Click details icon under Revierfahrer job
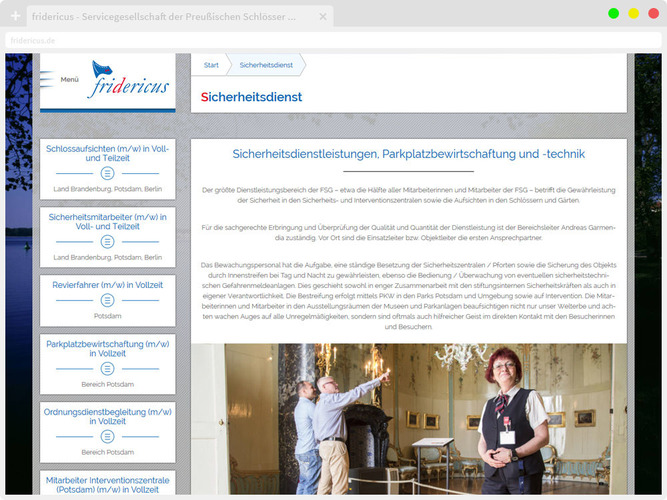 coord(107,300)
